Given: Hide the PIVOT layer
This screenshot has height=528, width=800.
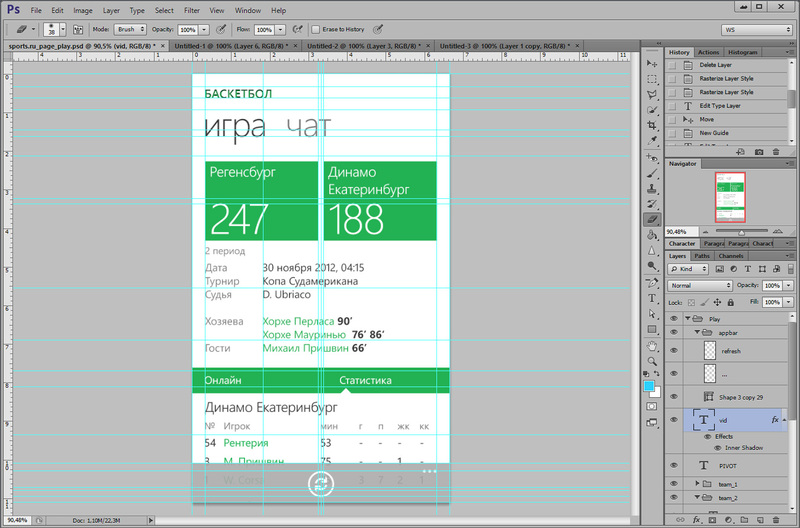Looking at the screenshot, I should point(674,465).
